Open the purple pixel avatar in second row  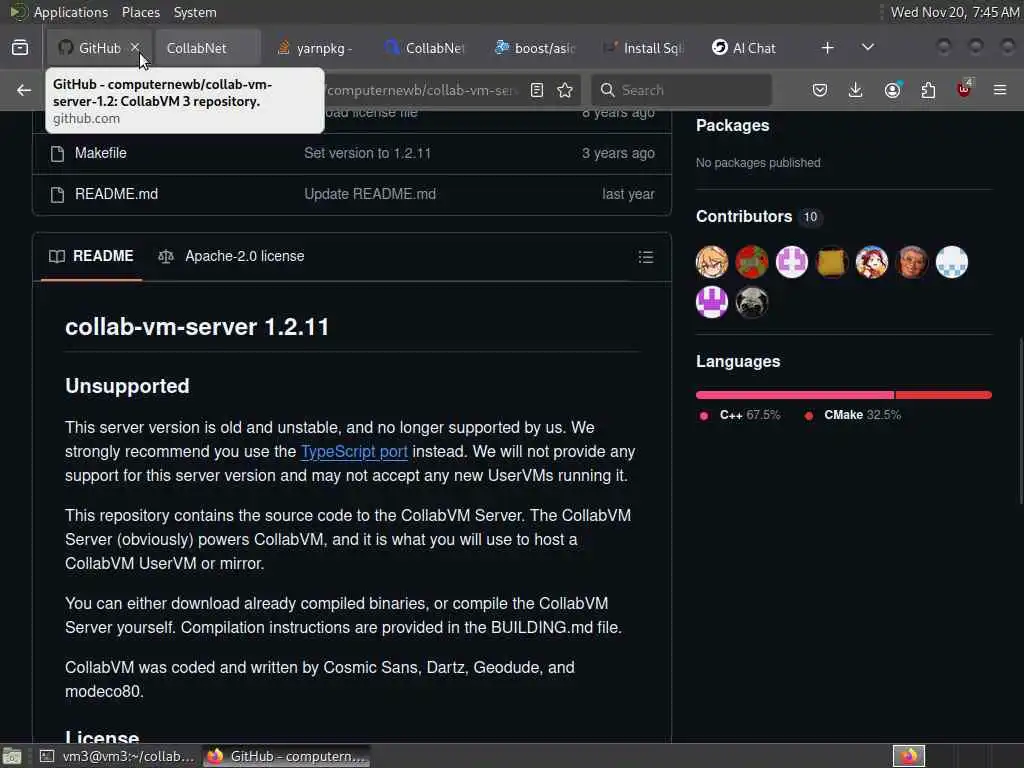point(712,302)
